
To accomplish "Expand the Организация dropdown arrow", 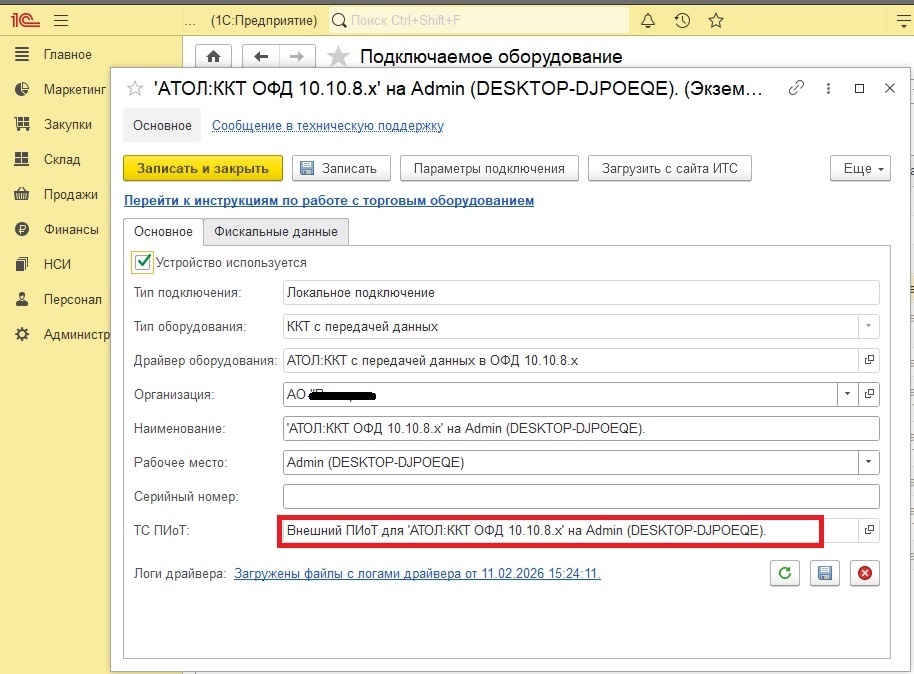I will pos(848,394).
